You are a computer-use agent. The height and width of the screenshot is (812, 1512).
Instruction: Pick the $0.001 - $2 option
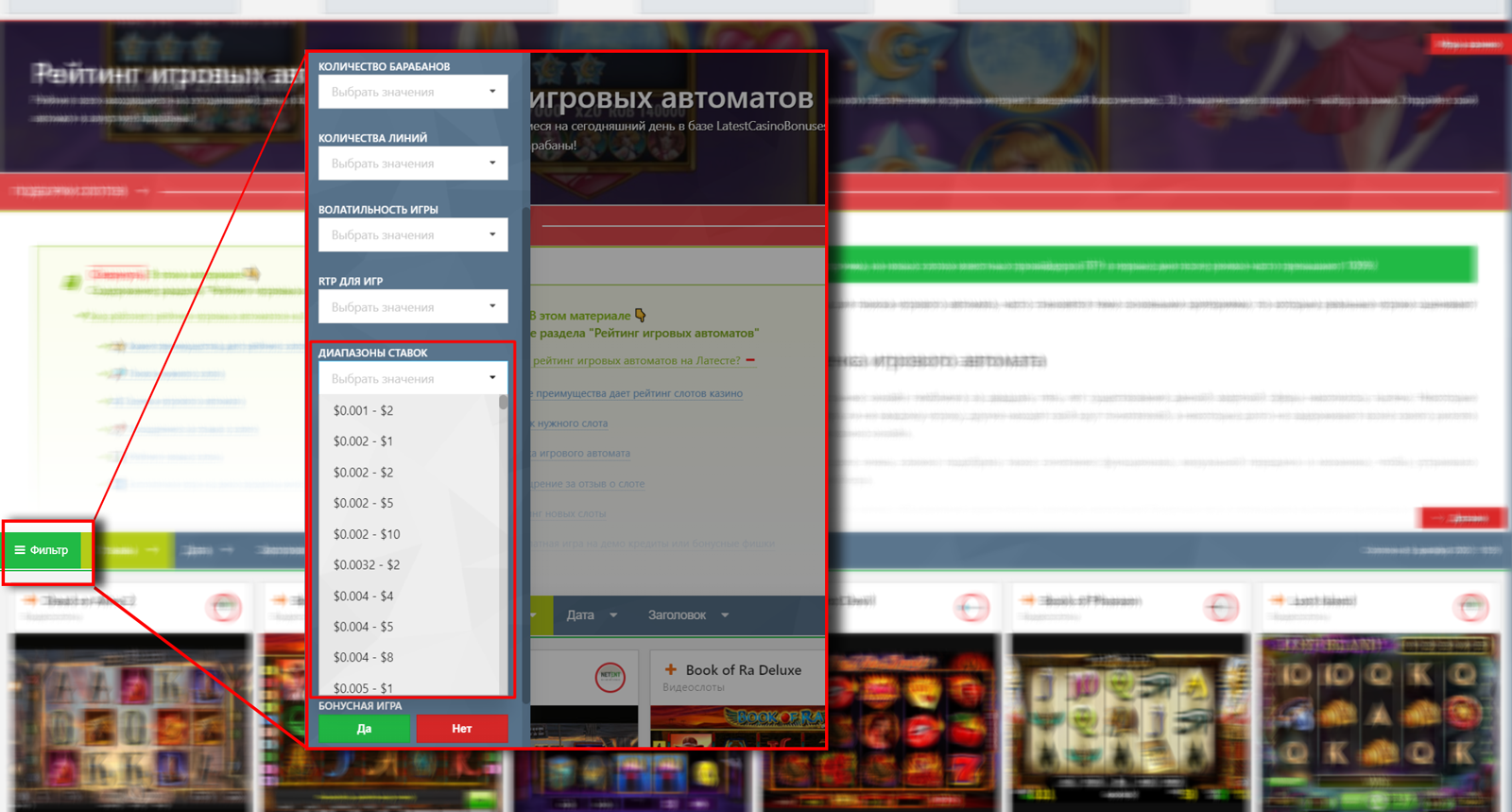pyautogui.click(x=364, y=410)
